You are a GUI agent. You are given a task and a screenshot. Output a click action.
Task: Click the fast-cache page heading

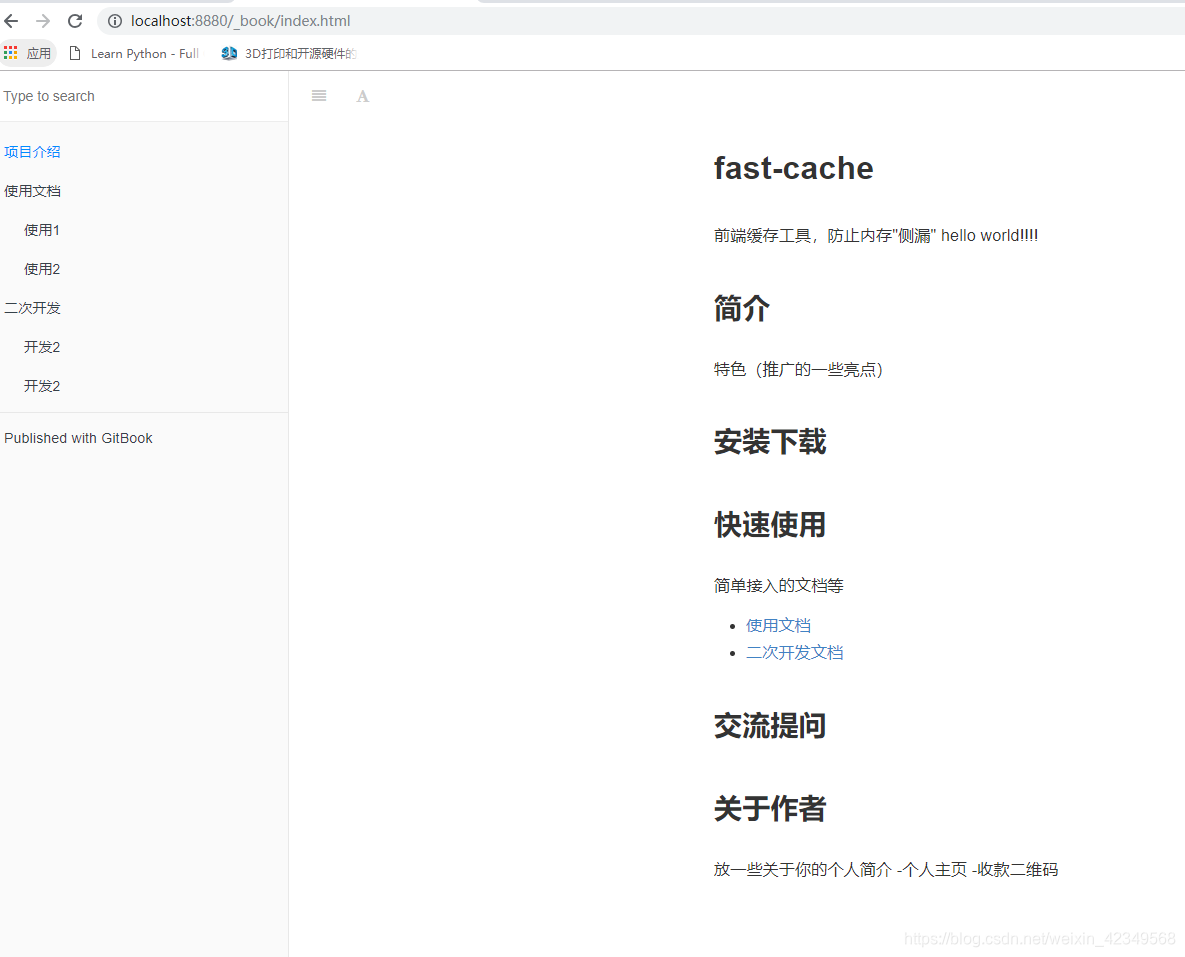tap(794, 168)
